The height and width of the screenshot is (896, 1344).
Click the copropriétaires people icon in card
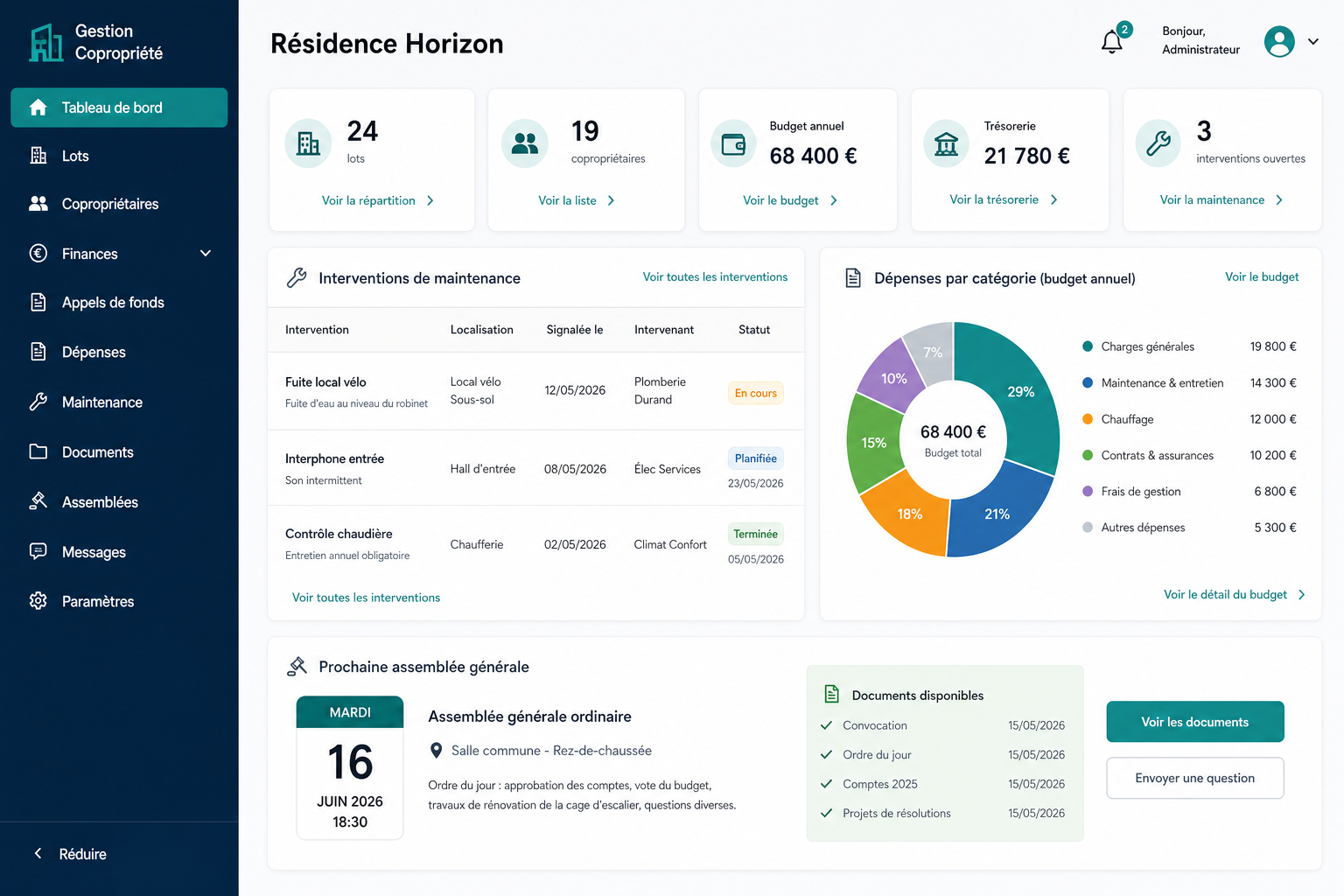pyautogui.click(x=525, y=143)
